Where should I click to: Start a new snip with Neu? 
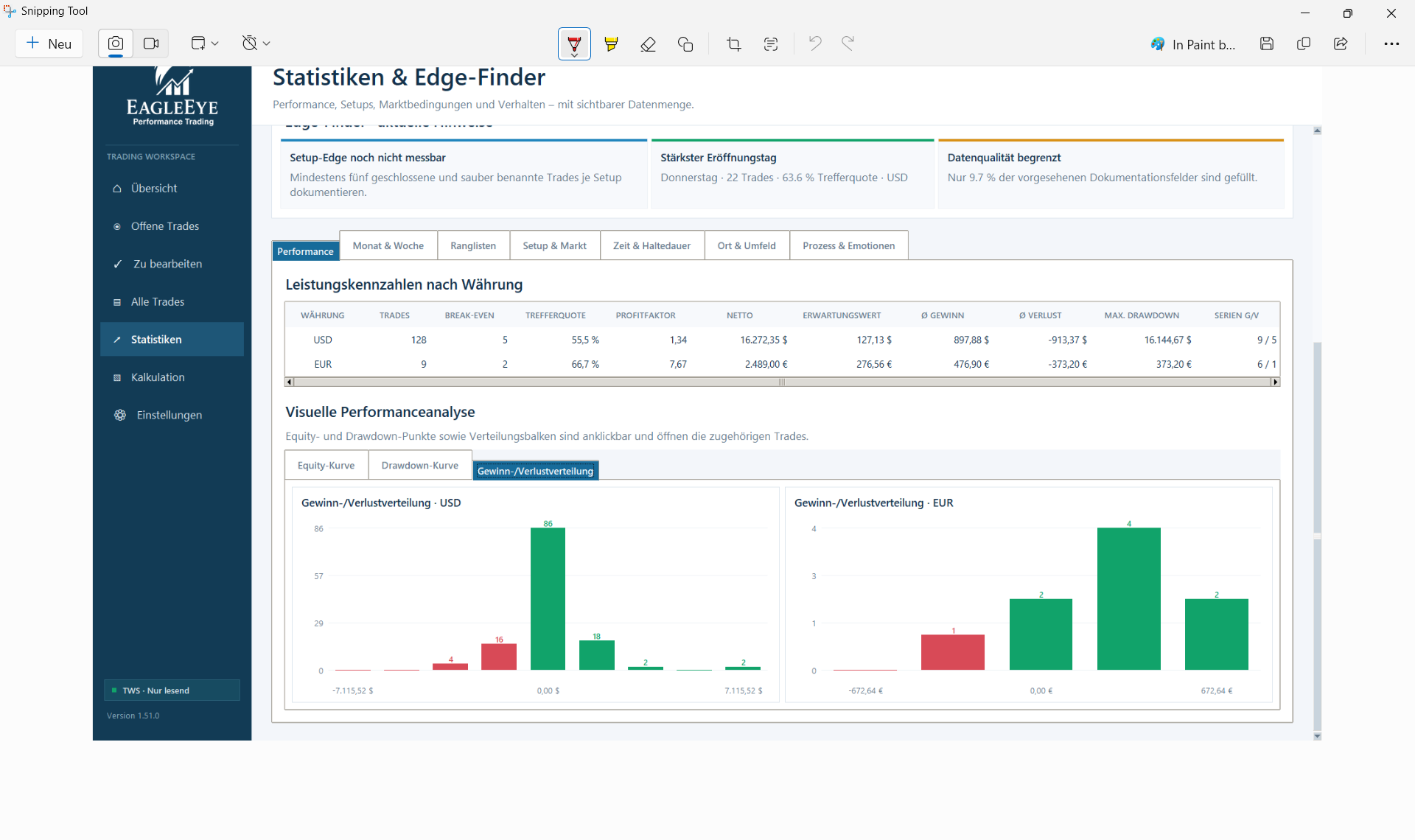[49, 43]
